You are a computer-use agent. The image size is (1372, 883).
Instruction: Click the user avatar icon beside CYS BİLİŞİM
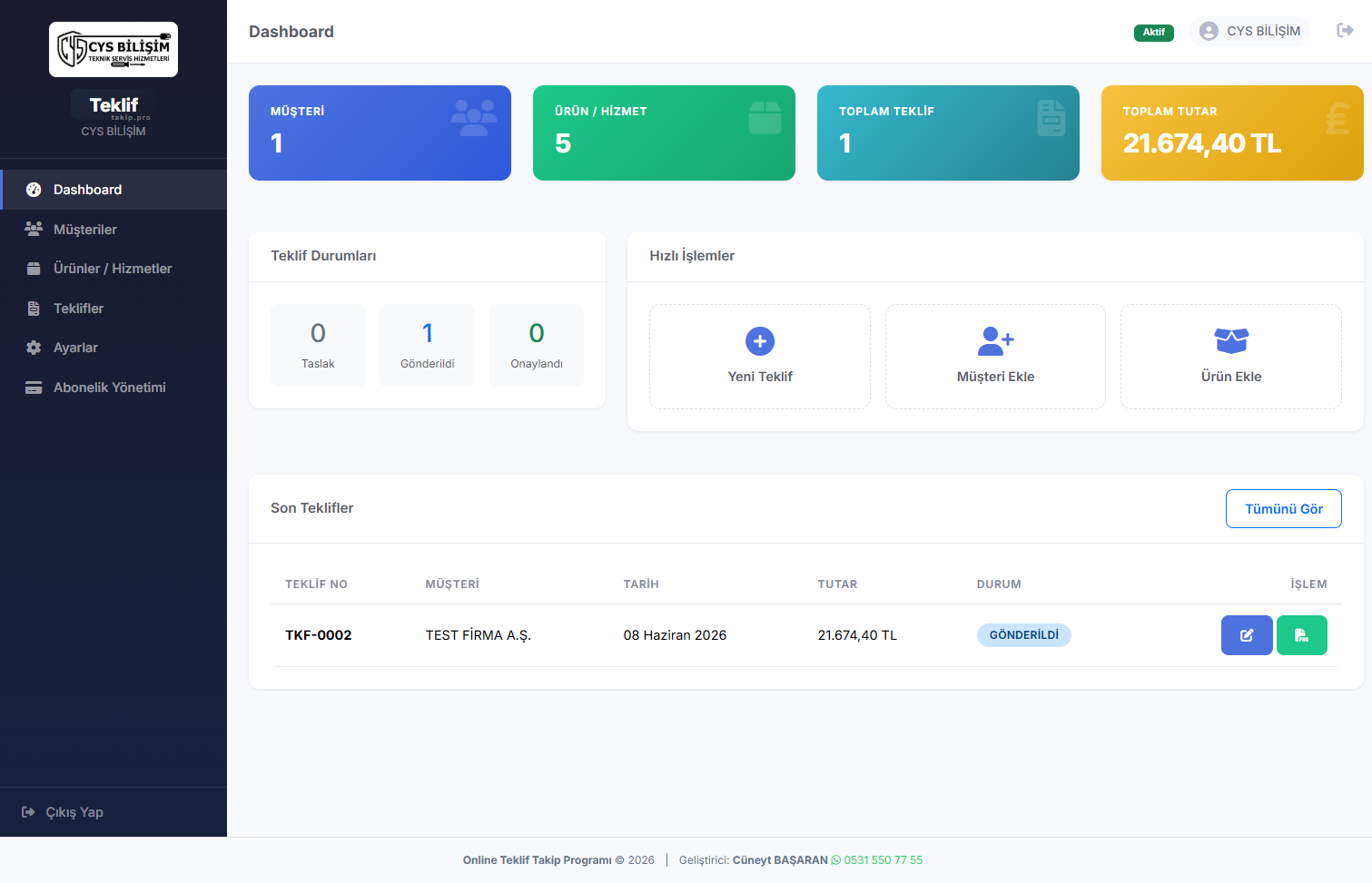click(1209, 31)
